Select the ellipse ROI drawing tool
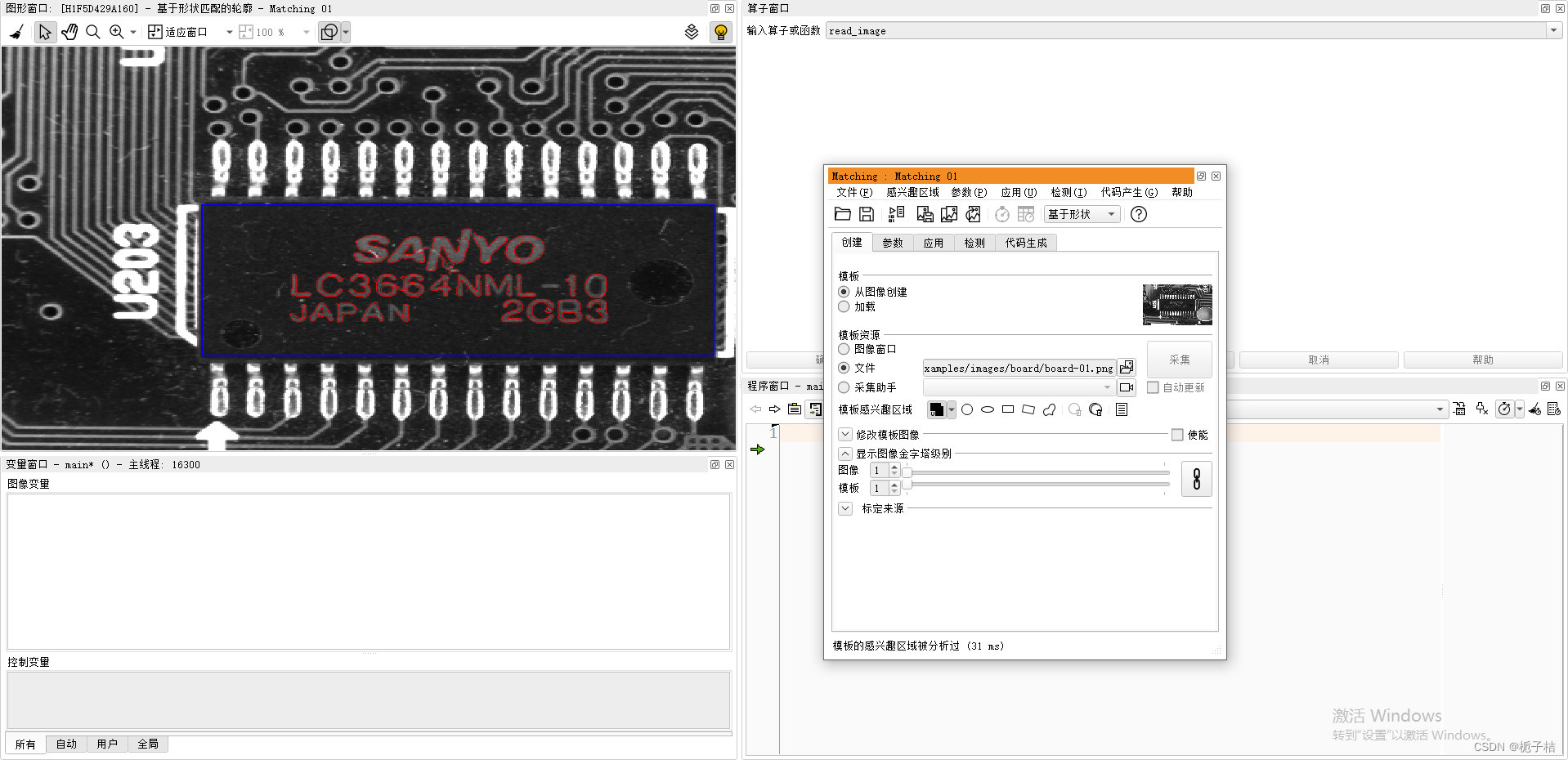1568x760 pixels. [x=988, y=409]
